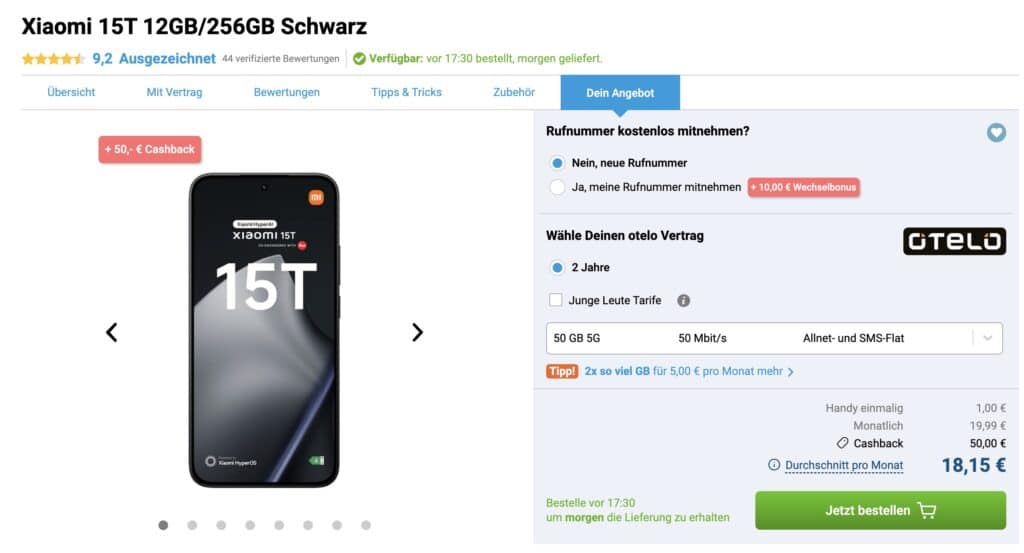Open info icon beside Junge Leute Tarife
Viewport: 1024px width, 553px height.
click(x=683, y=300)
